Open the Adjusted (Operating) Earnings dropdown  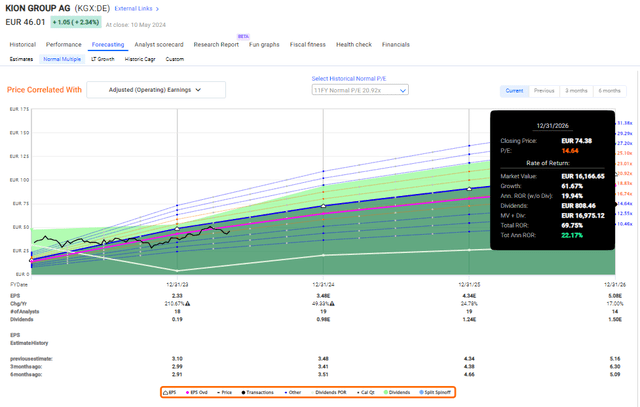point(156,90)
